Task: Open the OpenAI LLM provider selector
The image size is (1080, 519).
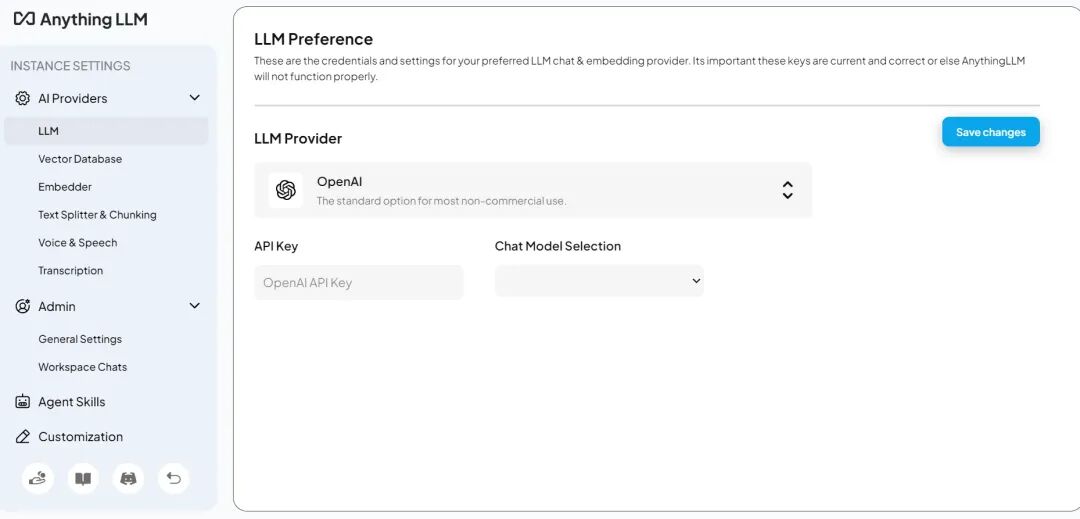Action: pos(533,190)
